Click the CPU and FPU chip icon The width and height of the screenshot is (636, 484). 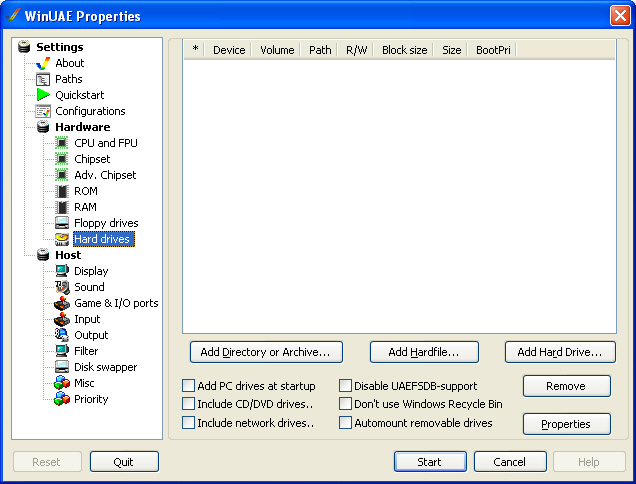click(62, 143)
